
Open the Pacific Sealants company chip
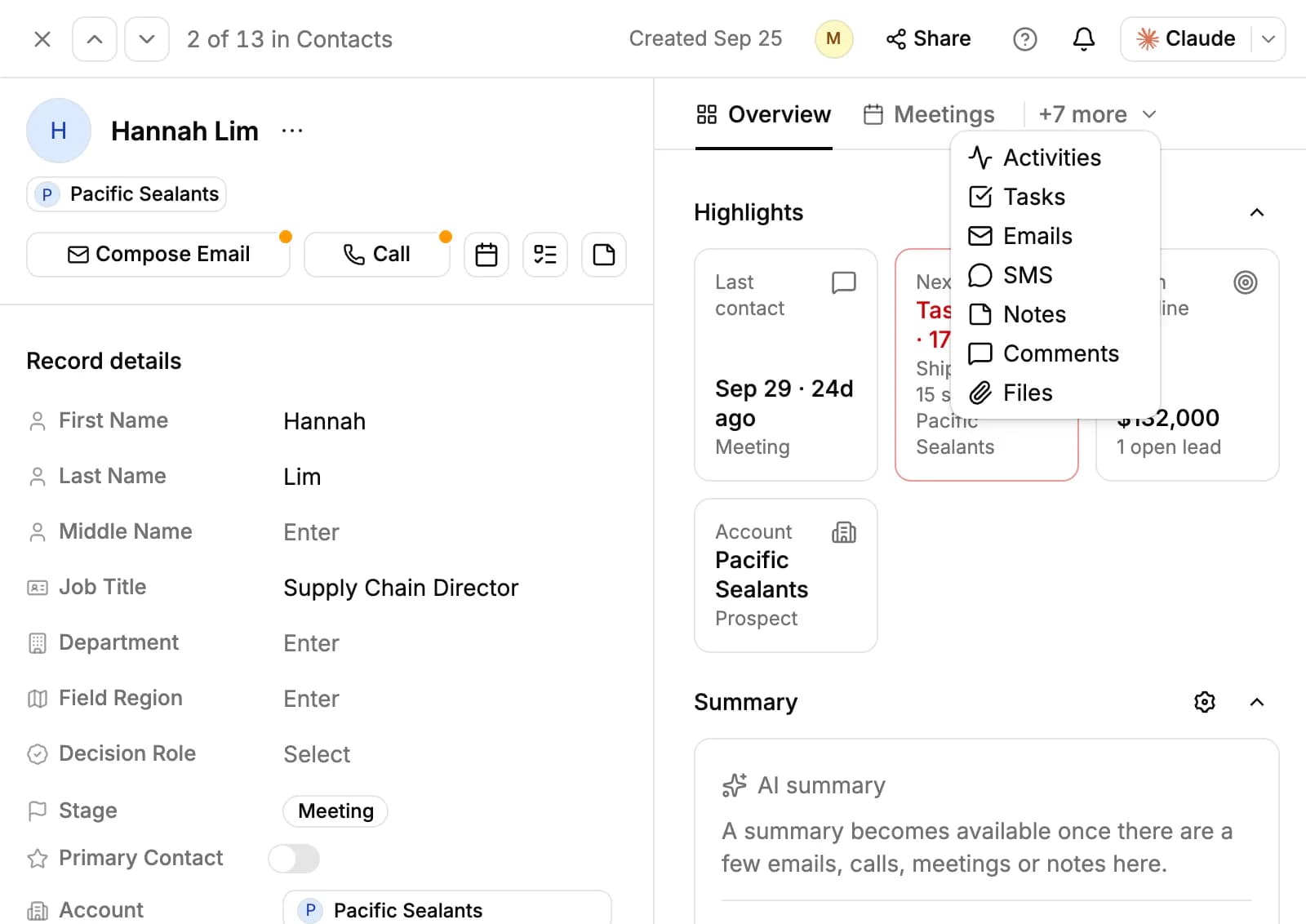pyautogui.click(x=127, y=194)
